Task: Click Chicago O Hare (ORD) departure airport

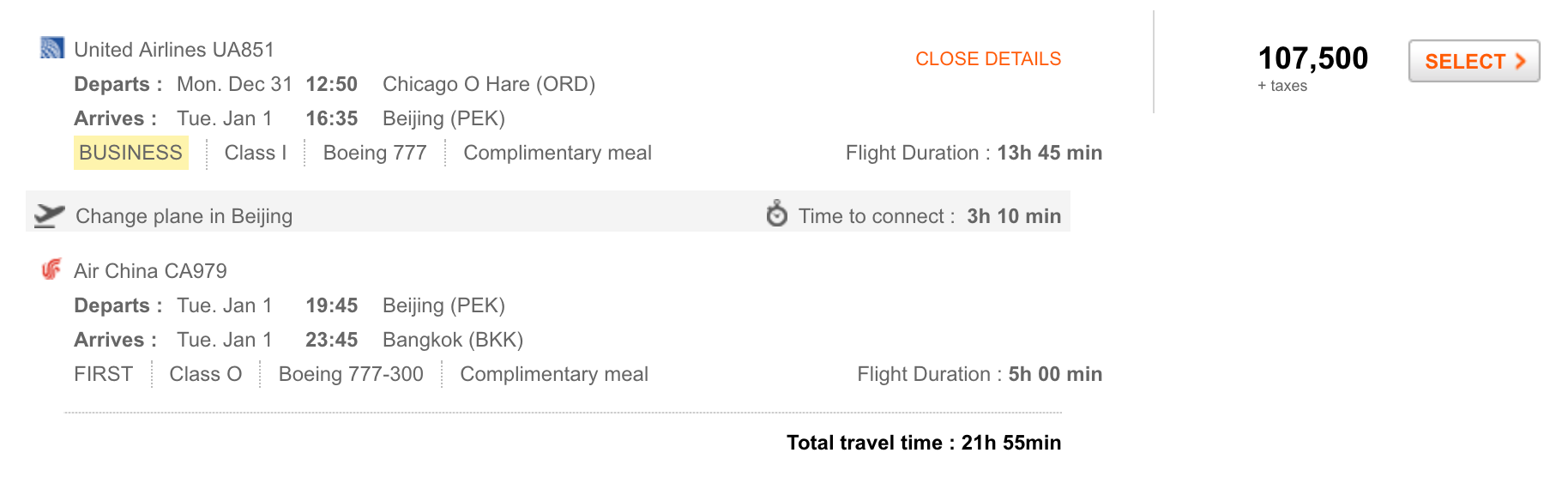Action: [489, 84]
